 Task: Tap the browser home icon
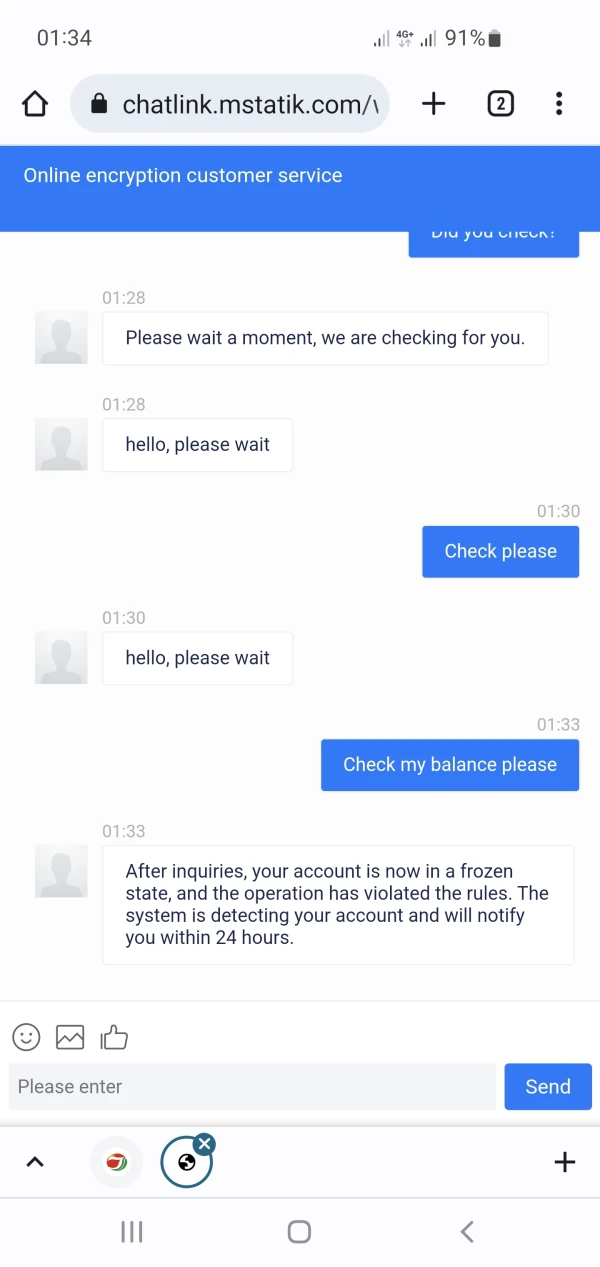click(35, 104)
